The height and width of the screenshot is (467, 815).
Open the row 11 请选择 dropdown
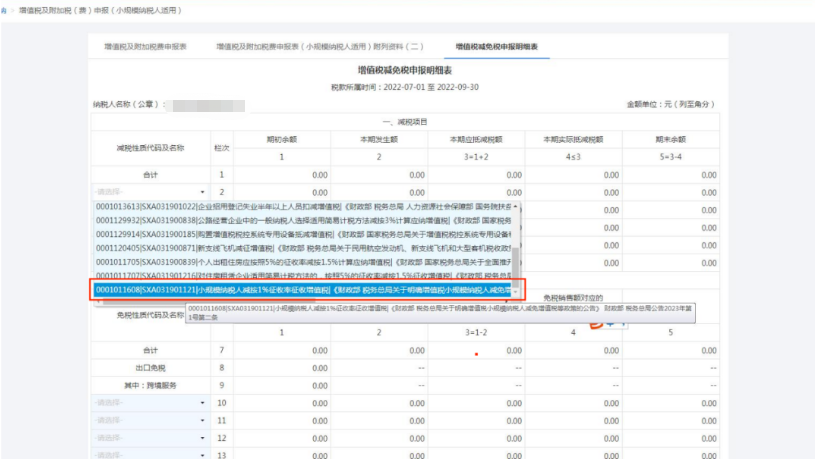point(202,421)
